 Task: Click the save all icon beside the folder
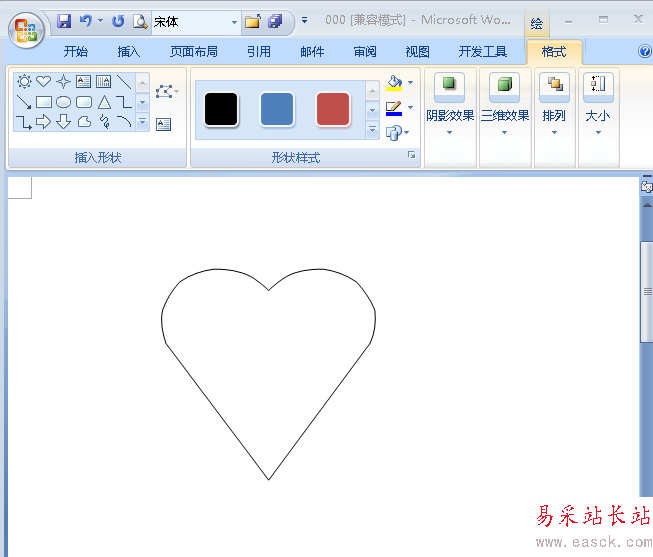tap(275, 21)
